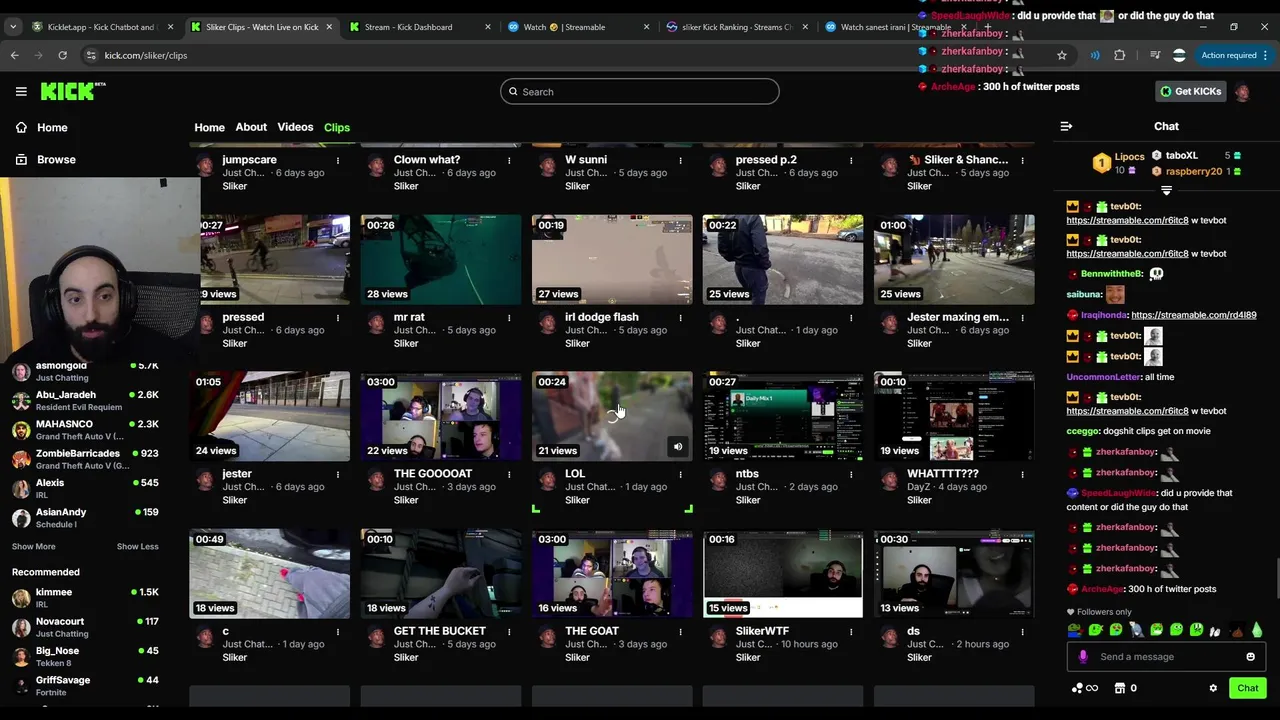
Task: Open the ds clip thumbnail
Action: (x=954, y=574)
